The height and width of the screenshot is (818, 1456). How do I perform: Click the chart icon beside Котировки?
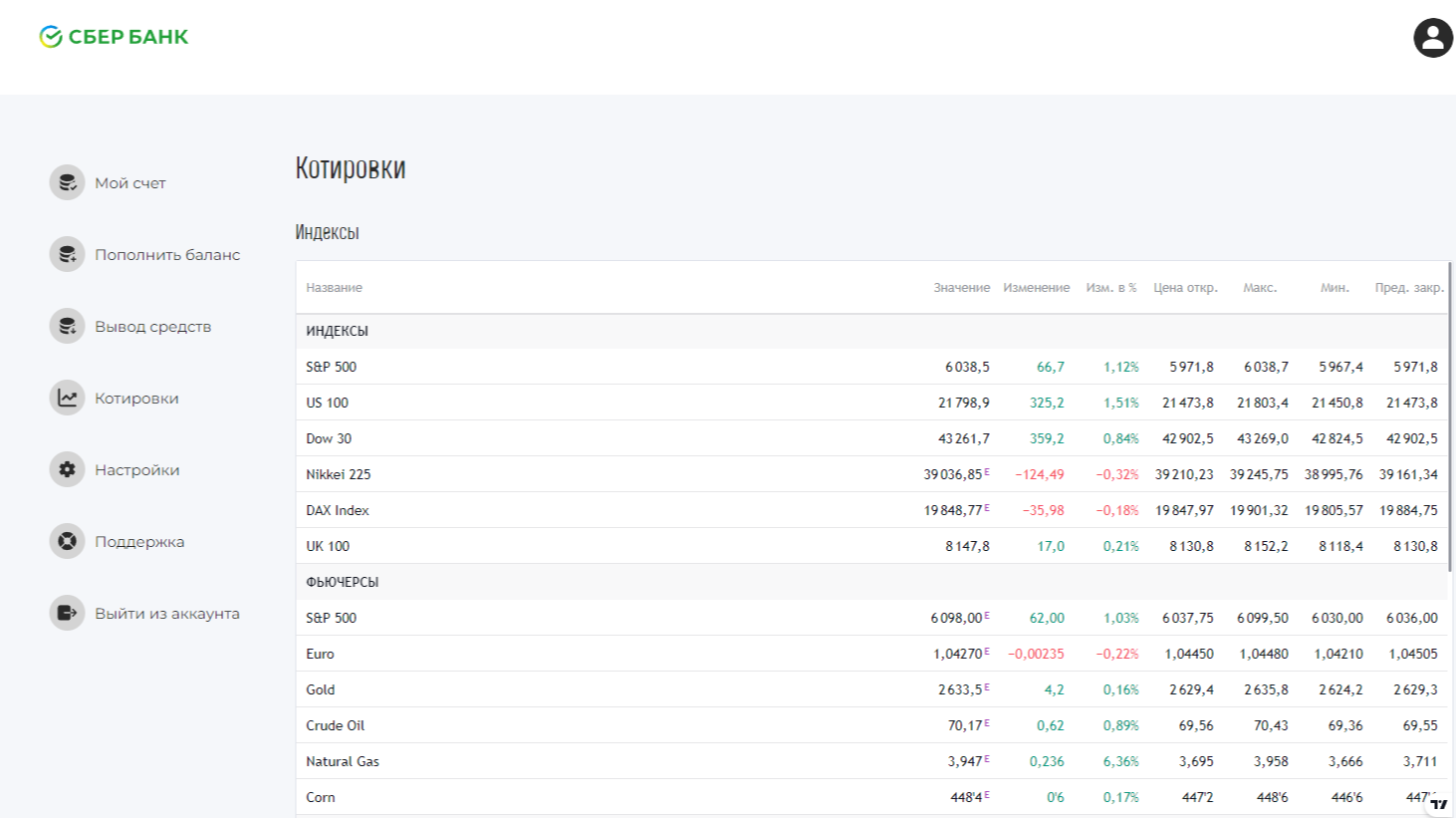pos(67,398)
